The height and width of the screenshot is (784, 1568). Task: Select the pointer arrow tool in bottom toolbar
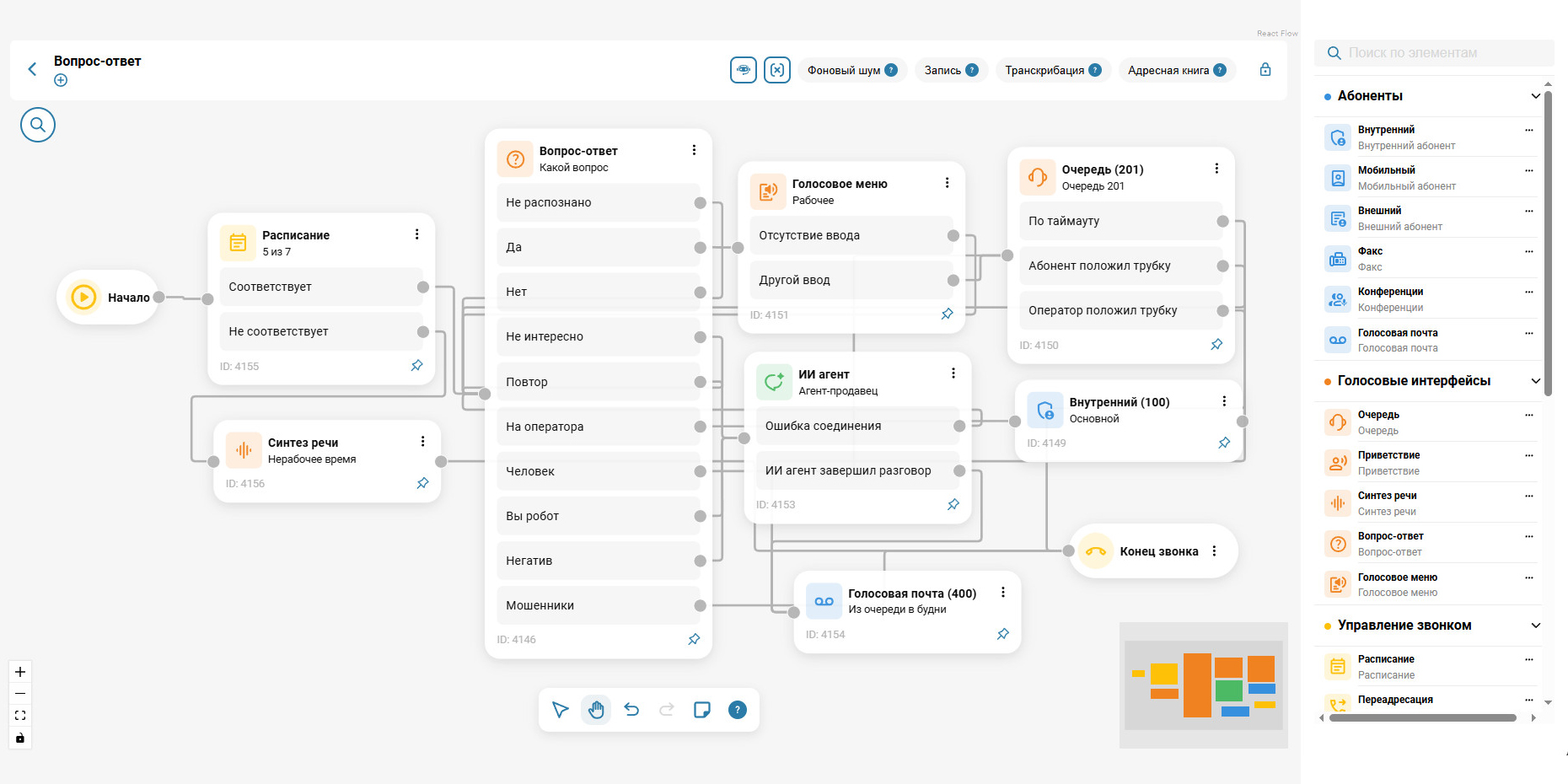pyautogui.click(x=561, y=710)
